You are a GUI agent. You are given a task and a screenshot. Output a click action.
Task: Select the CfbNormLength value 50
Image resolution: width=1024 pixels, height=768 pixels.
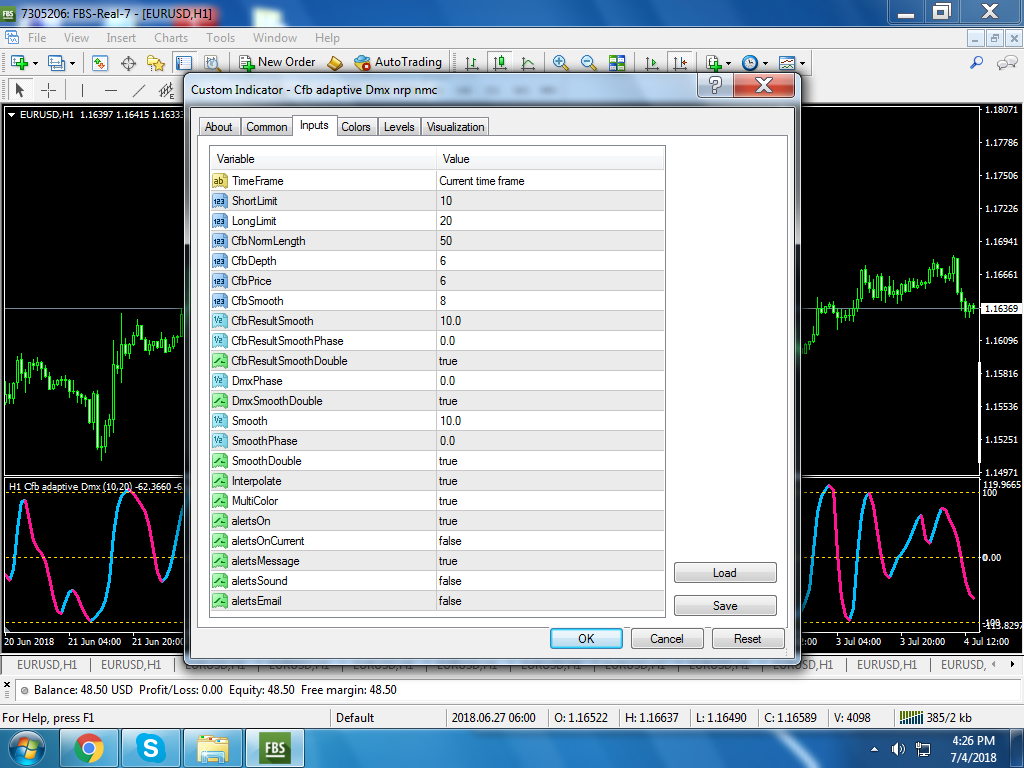(x=550, y=241)
